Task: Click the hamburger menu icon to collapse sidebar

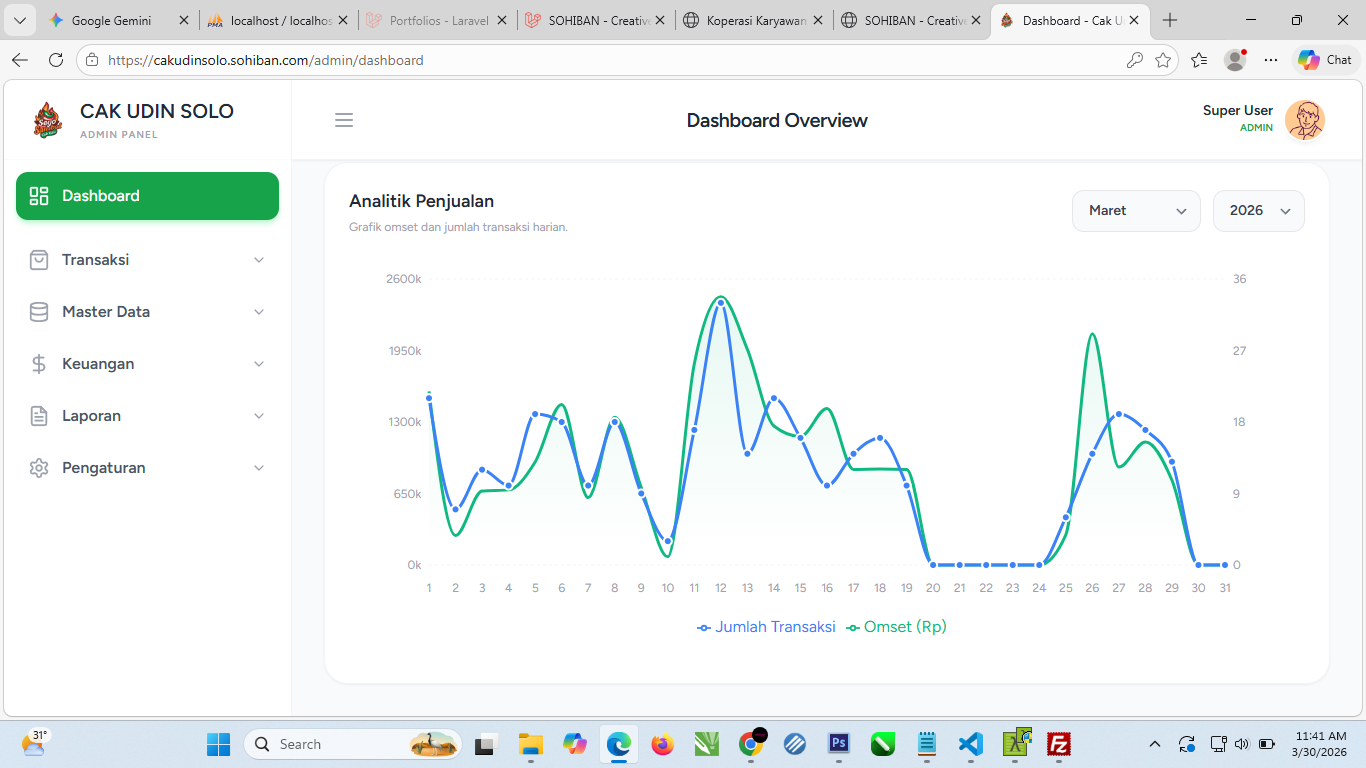Action: point(344,120)
